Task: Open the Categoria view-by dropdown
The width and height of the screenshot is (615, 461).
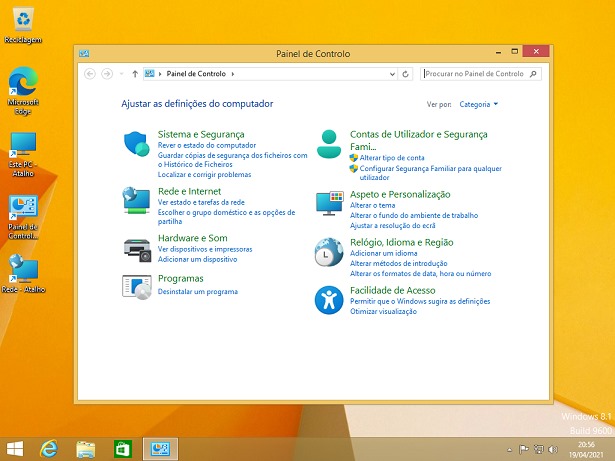Action: 479,104
